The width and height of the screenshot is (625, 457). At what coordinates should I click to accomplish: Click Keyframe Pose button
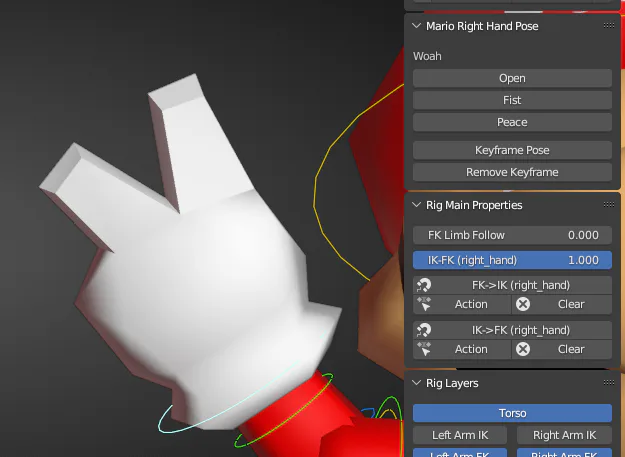(512, 150)
